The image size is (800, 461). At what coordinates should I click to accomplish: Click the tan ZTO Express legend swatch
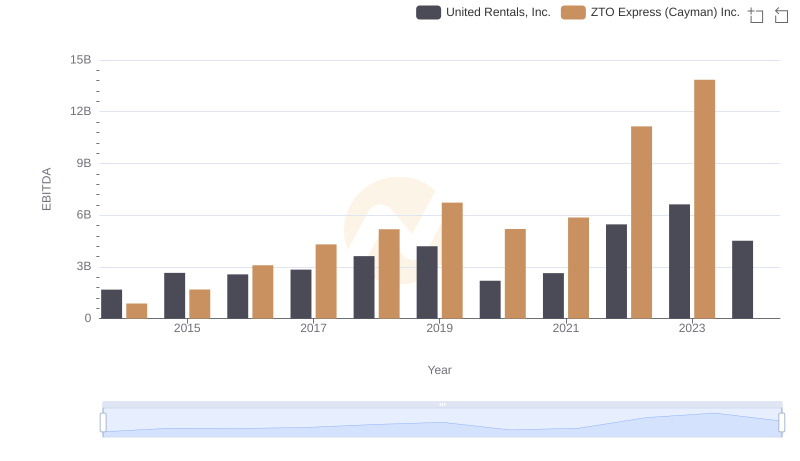point(573,12)
